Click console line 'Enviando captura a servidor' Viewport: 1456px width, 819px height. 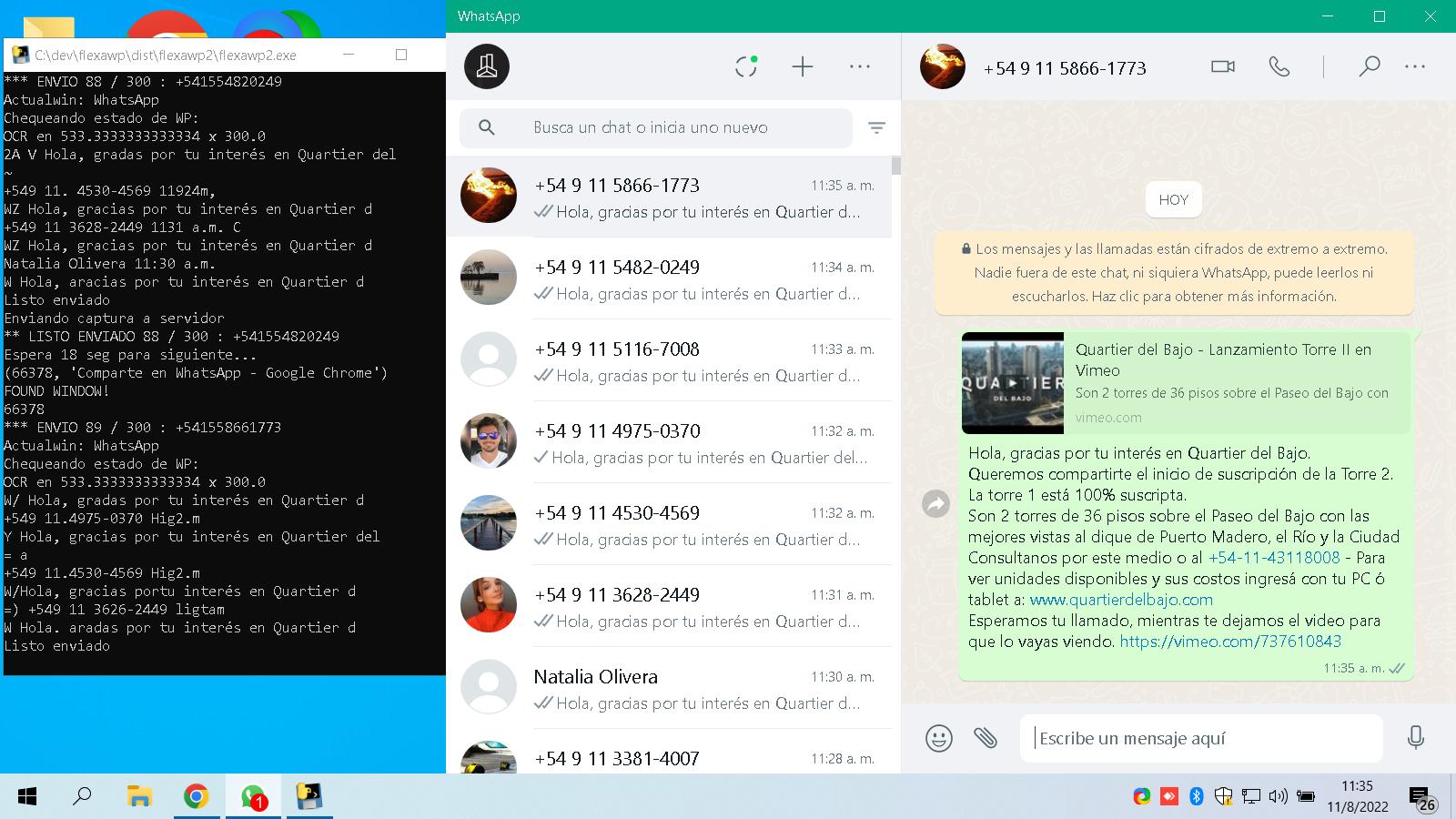click(x=114, y=318)
